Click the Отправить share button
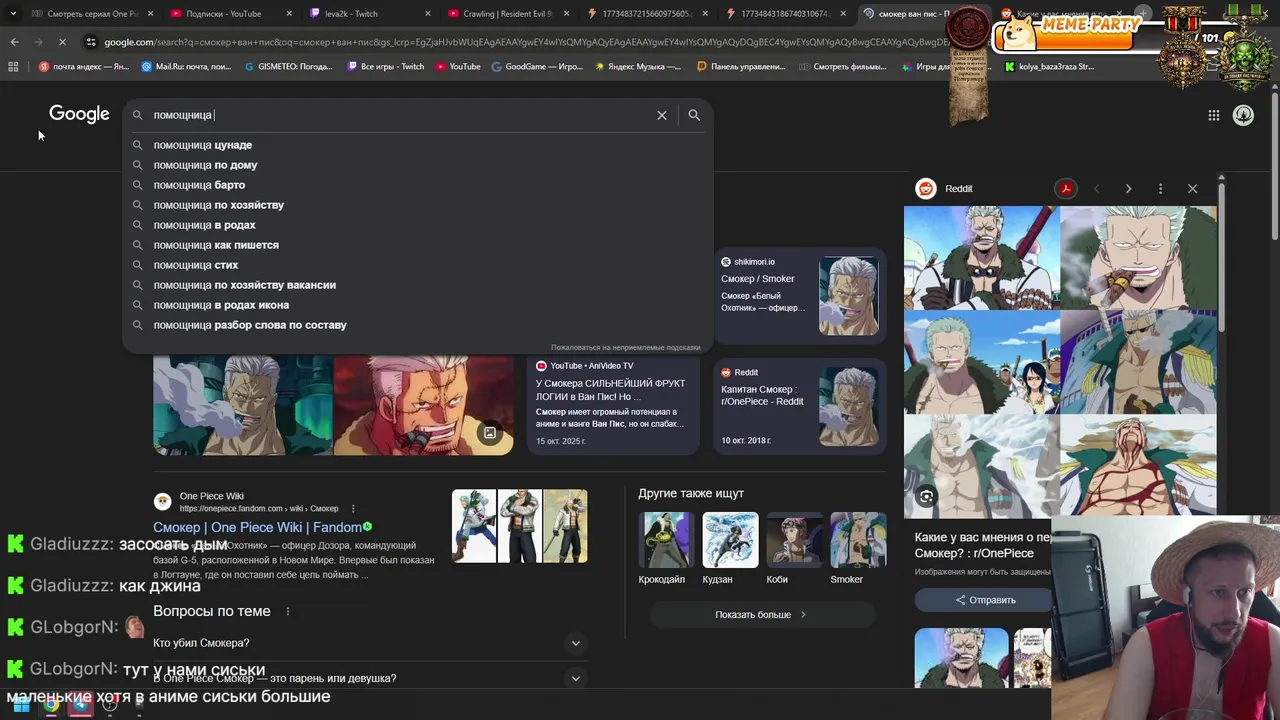The image size is (1280, 720). coord(985,600)
